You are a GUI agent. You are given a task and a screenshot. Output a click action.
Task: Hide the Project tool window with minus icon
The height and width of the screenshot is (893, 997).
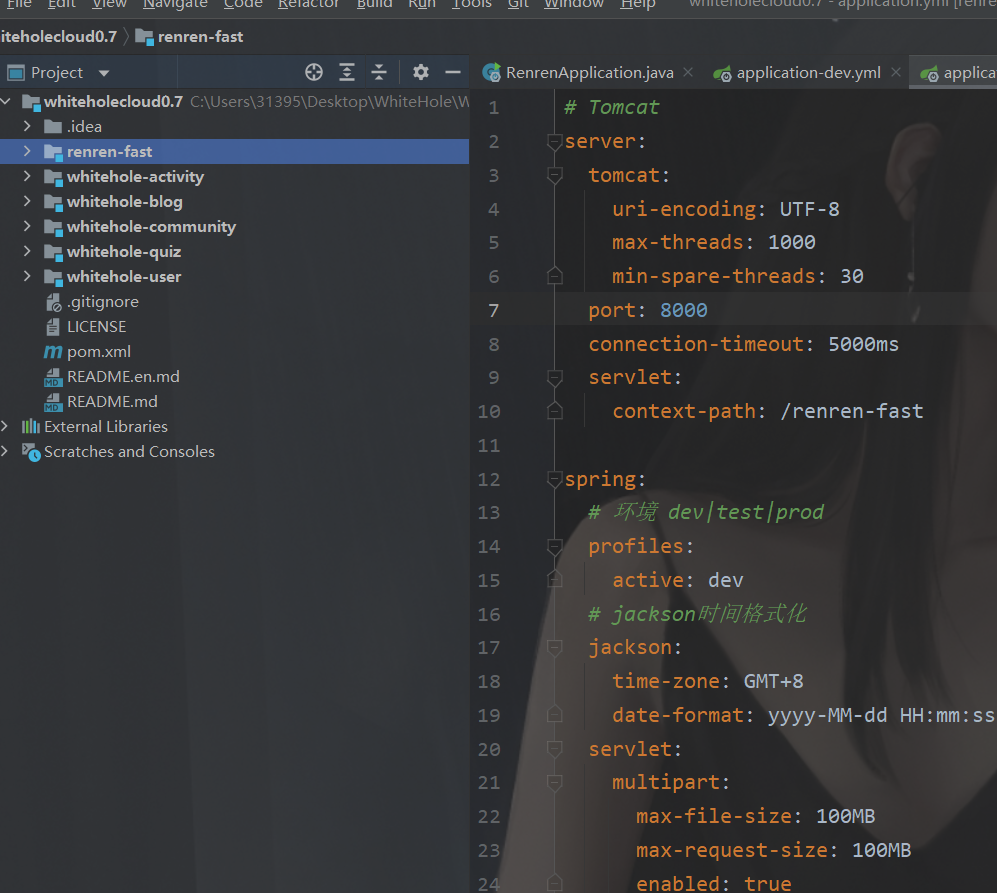(x=453, y=73)
